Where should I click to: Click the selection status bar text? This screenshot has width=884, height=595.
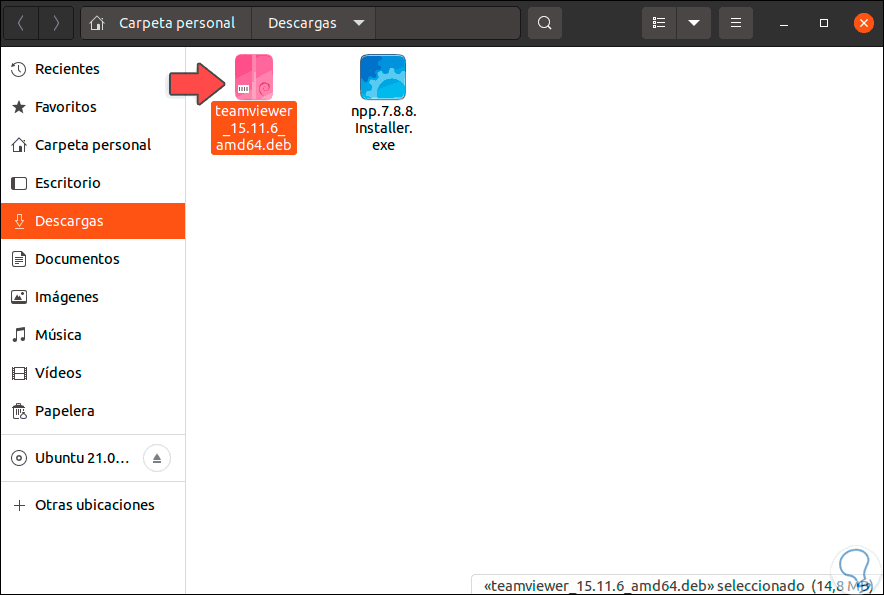pos(678,585)
